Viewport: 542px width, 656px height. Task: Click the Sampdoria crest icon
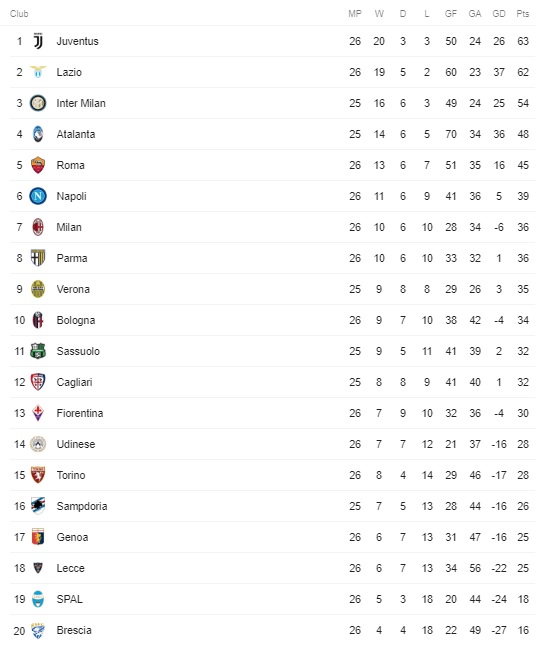[x=38, y=506]
